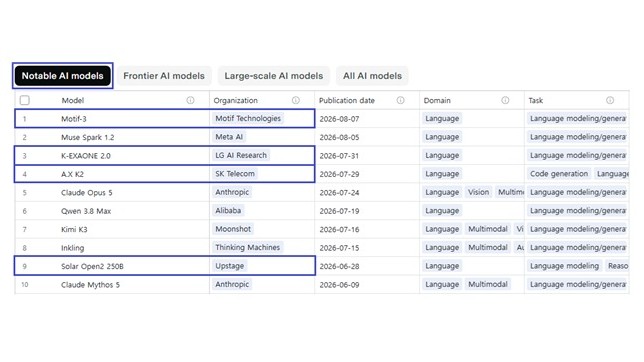Screen dimensions: 644x362
Task: Select the Kimi K3 model name
Action: (74, 229)
